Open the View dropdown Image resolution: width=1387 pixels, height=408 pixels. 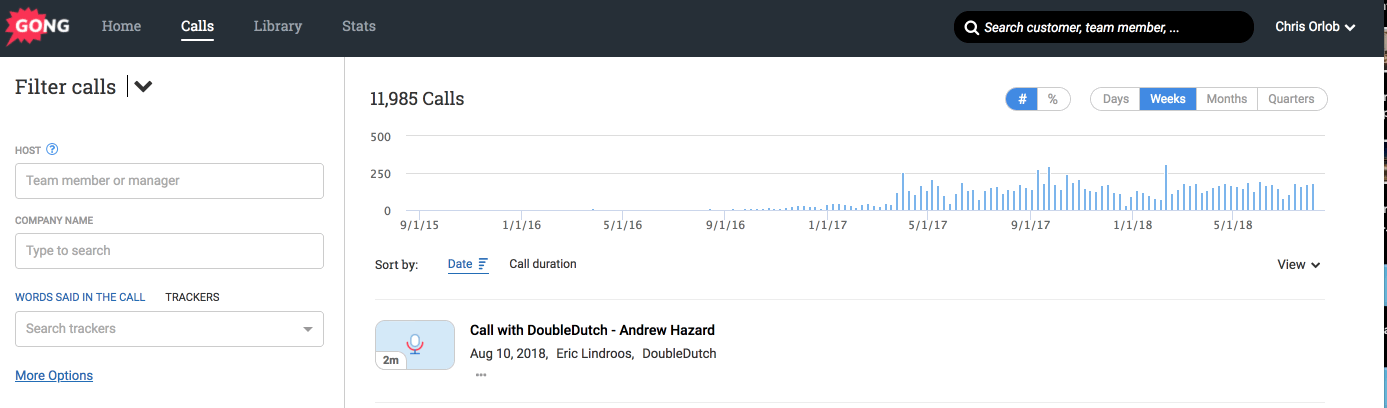(x=1299, y=265)
